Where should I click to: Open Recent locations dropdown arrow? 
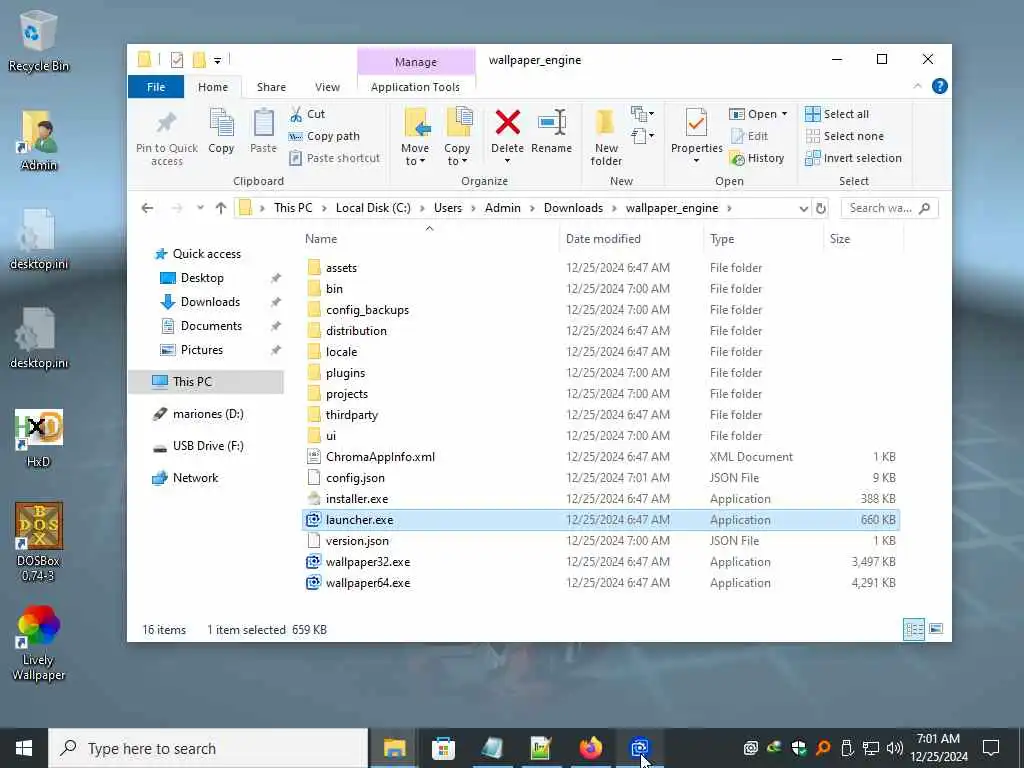(200, 208)
